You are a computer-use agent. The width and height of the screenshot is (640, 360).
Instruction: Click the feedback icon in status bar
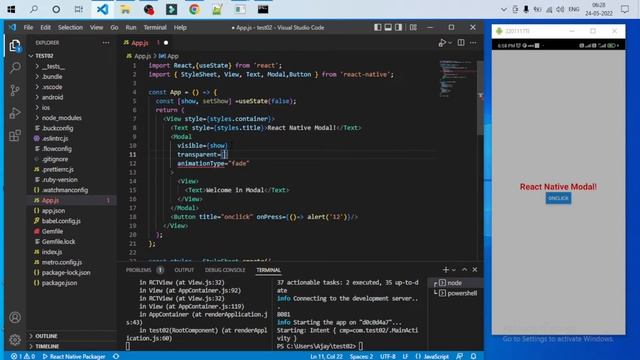pyautogui.click(x=460, y=356)
